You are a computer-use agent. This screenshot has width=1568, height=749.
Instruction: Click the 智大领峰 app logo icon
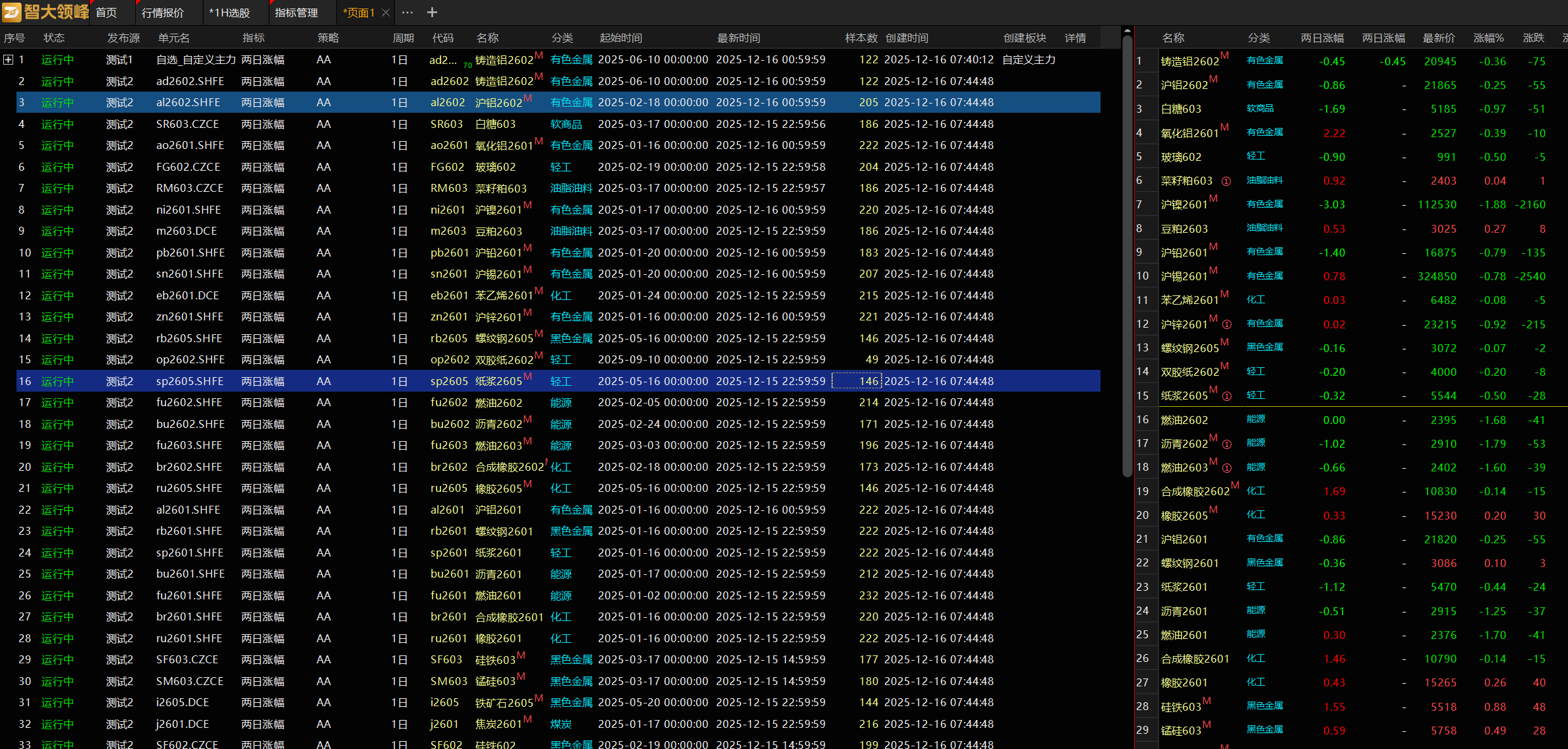[12, 12]
